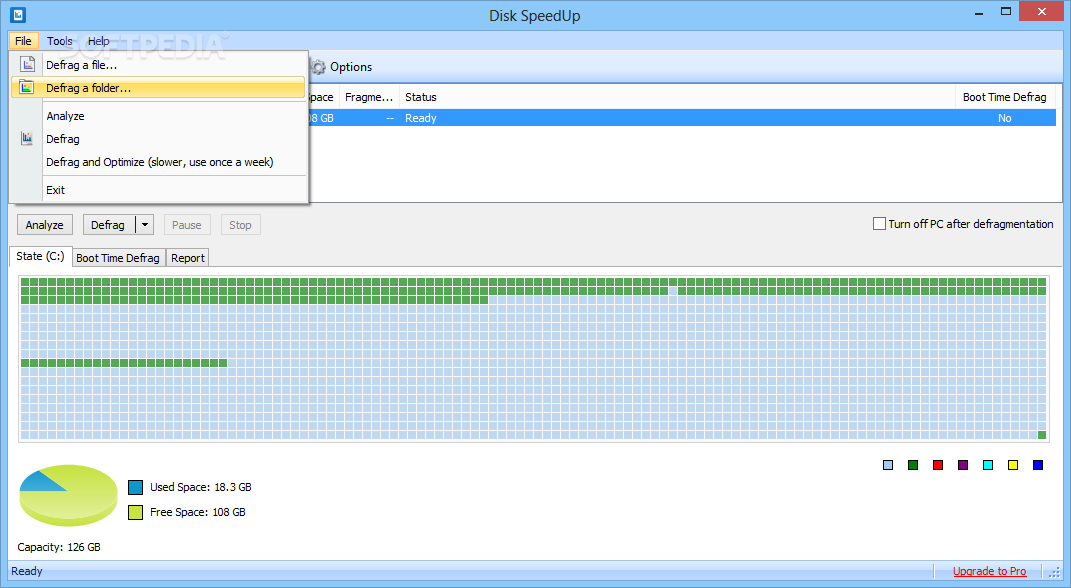Viewport: 1071px width, 588px height.
Task: Click the resize grip in status bar corner
Action: (x=1055, y=572)
